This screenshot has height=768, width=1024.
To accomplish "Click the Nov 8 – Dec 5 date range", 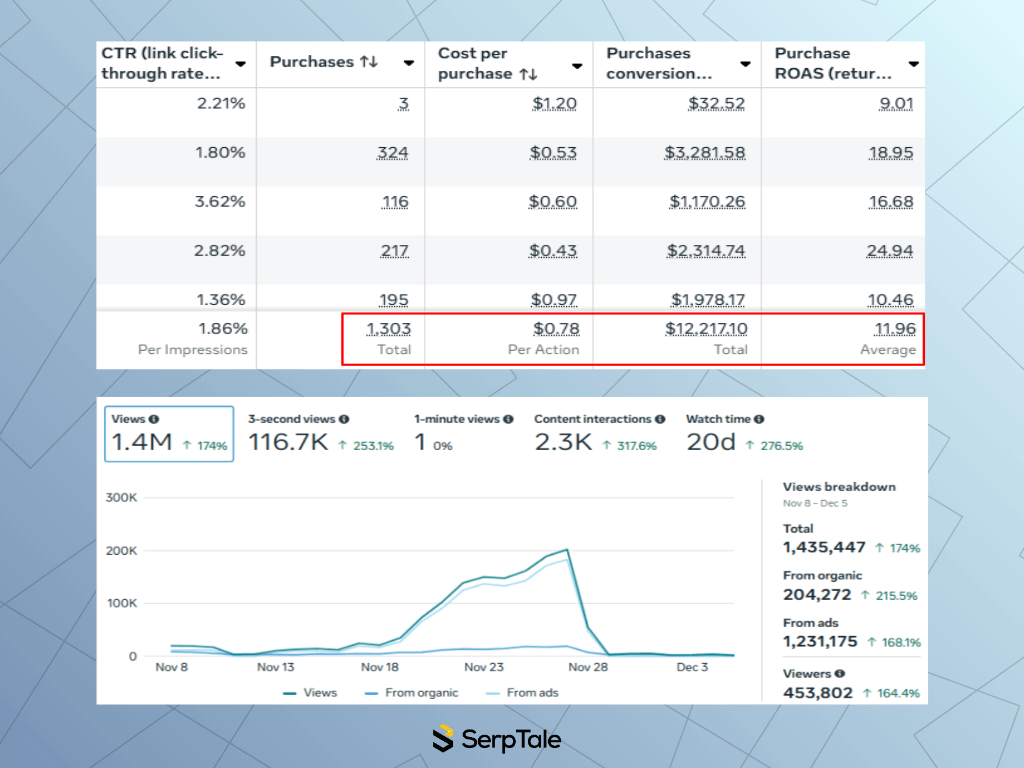I will pos(815,504).
